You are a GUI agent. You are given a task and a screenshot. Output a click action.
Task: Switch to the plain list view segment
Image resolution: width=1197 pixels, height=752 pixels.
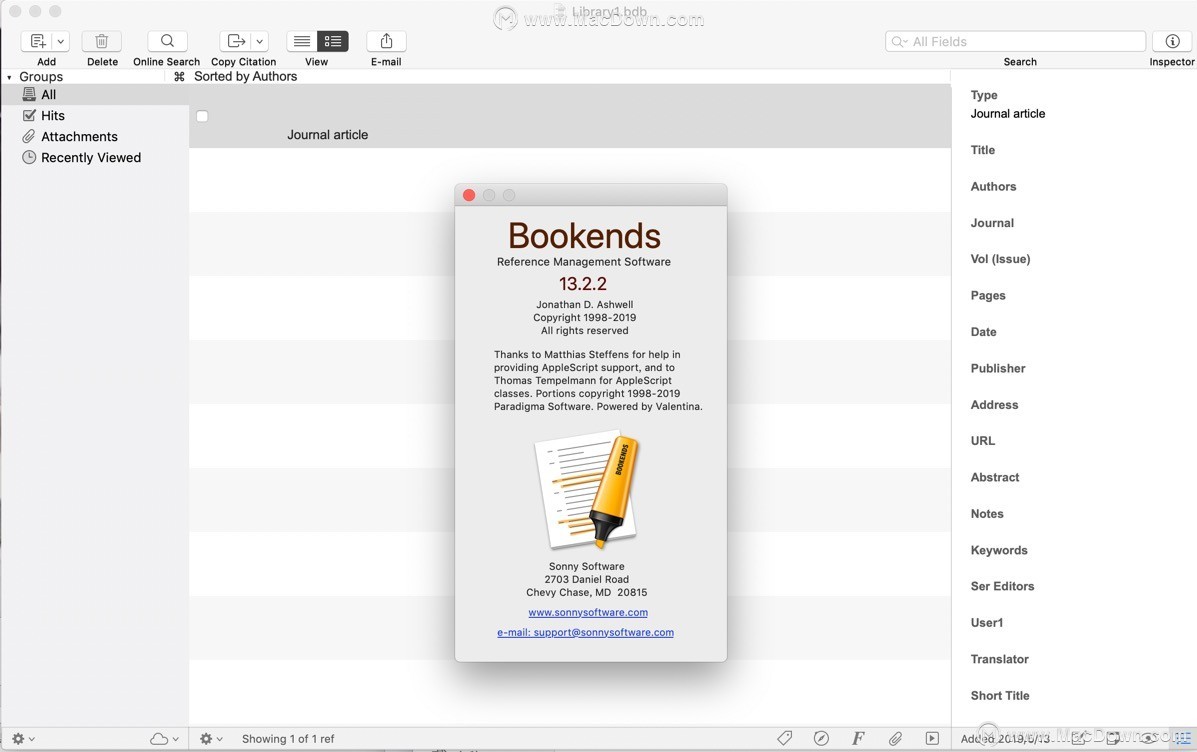[x=302, y=41]
